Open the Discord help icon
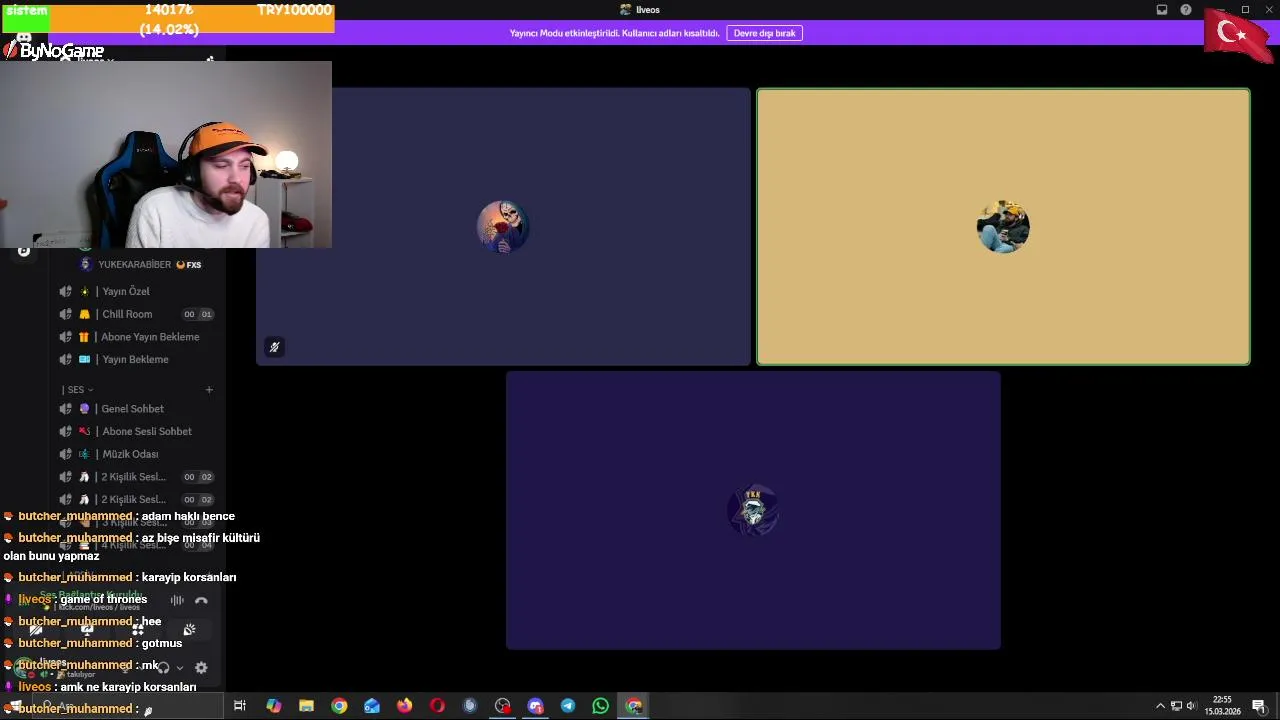 tap(1186, 10)
